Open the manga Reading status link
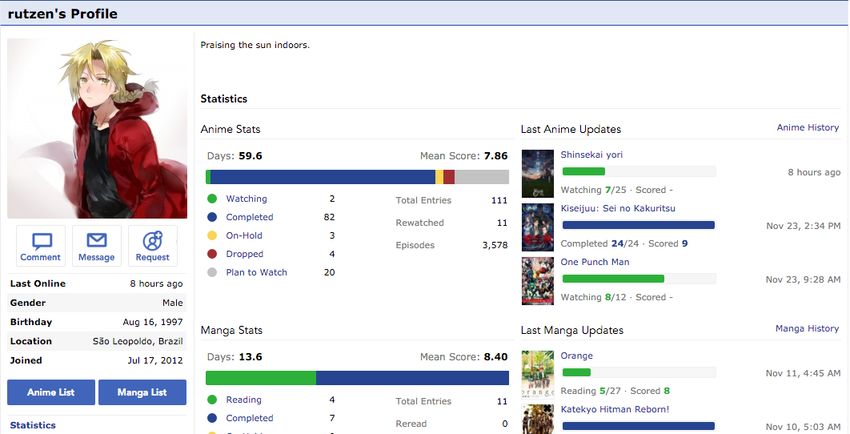 [243, 400]
